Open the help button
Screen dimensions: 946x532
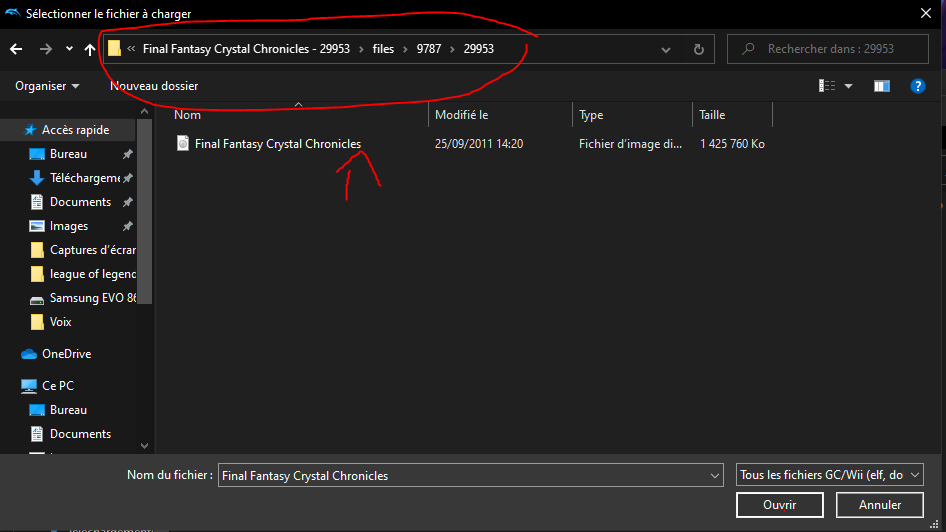pyautogui.click(x=918, y=86)
